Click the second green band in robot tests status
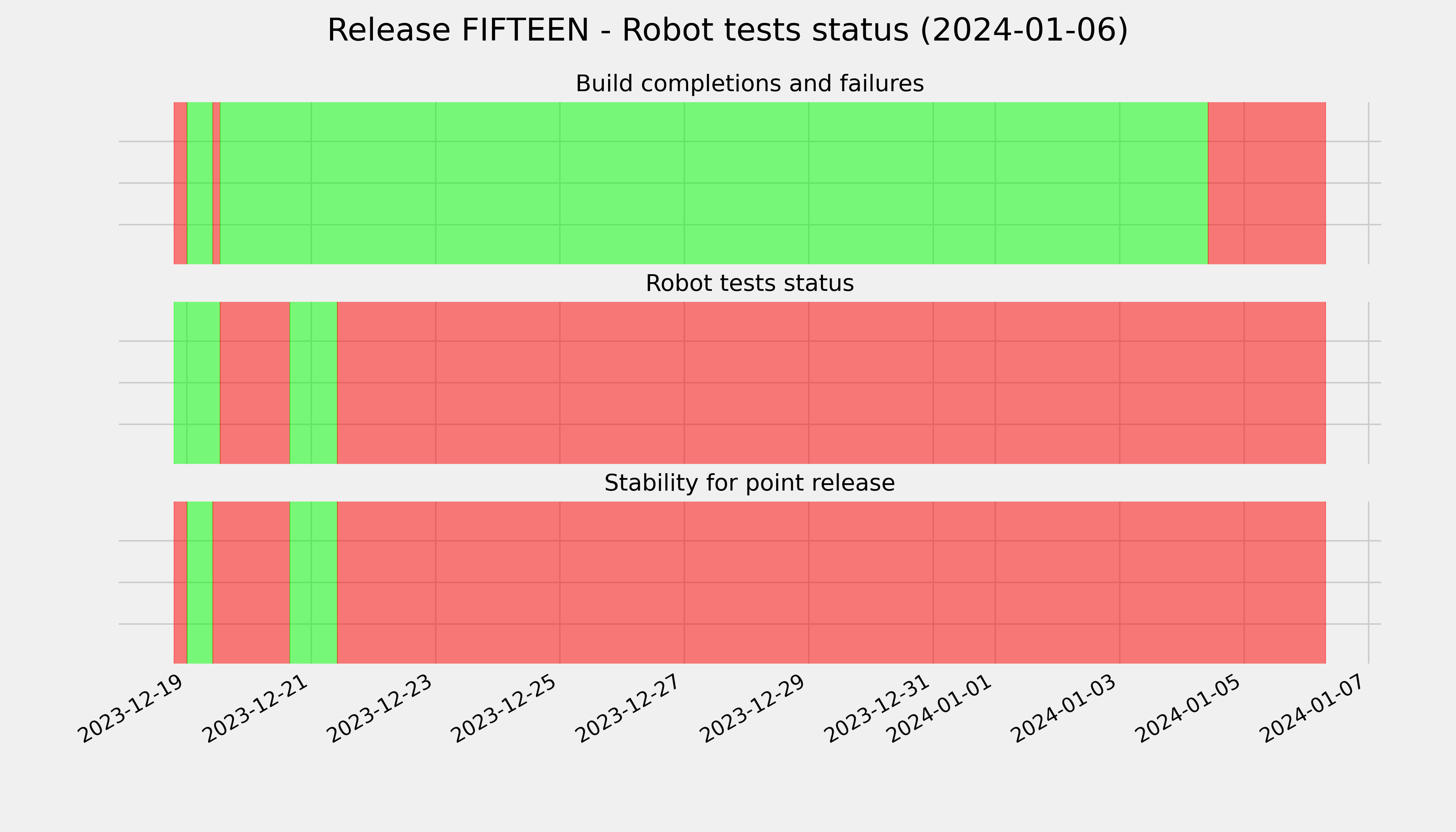The image size is (1456, 832). 314,383
